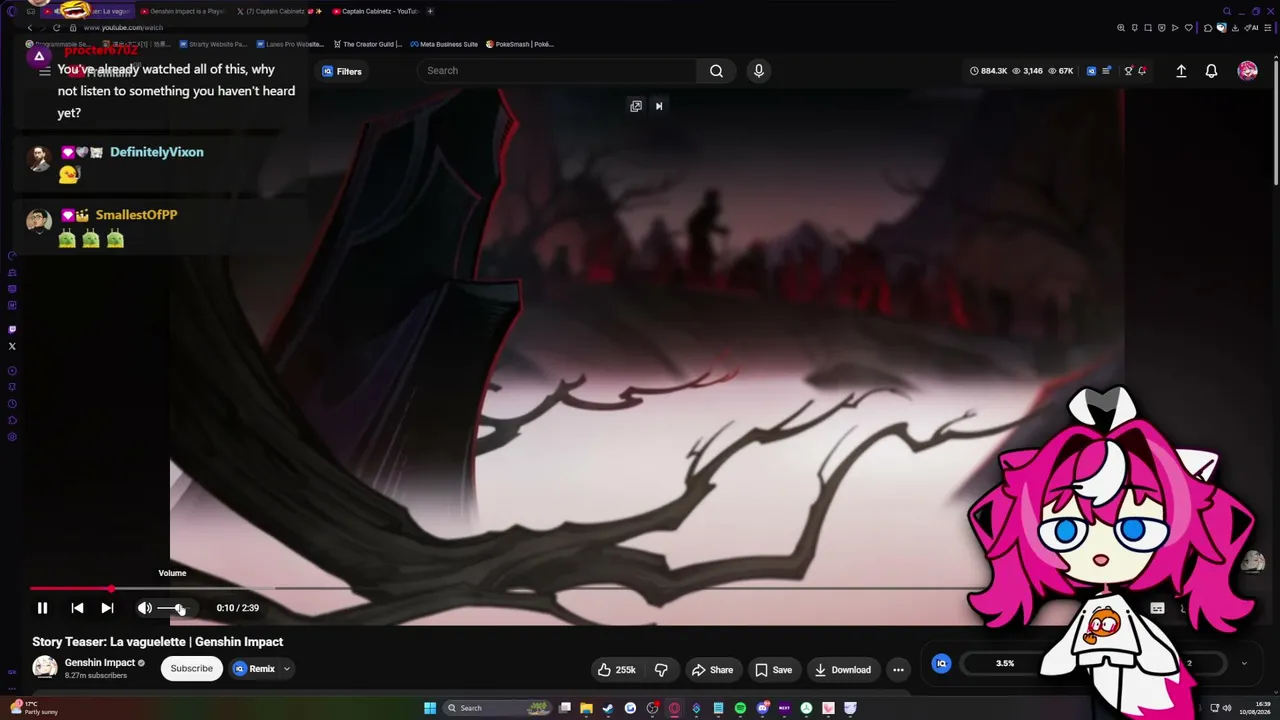Like the video with 255k likes
1280x720 pixels.
point(616,670)
